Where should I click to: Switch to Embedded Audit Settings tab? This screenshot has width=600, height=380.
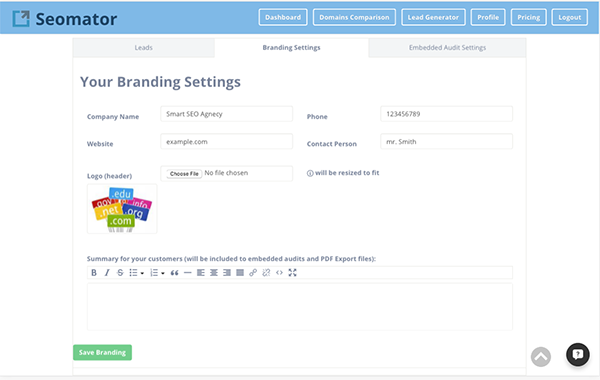tap(447, 47)
